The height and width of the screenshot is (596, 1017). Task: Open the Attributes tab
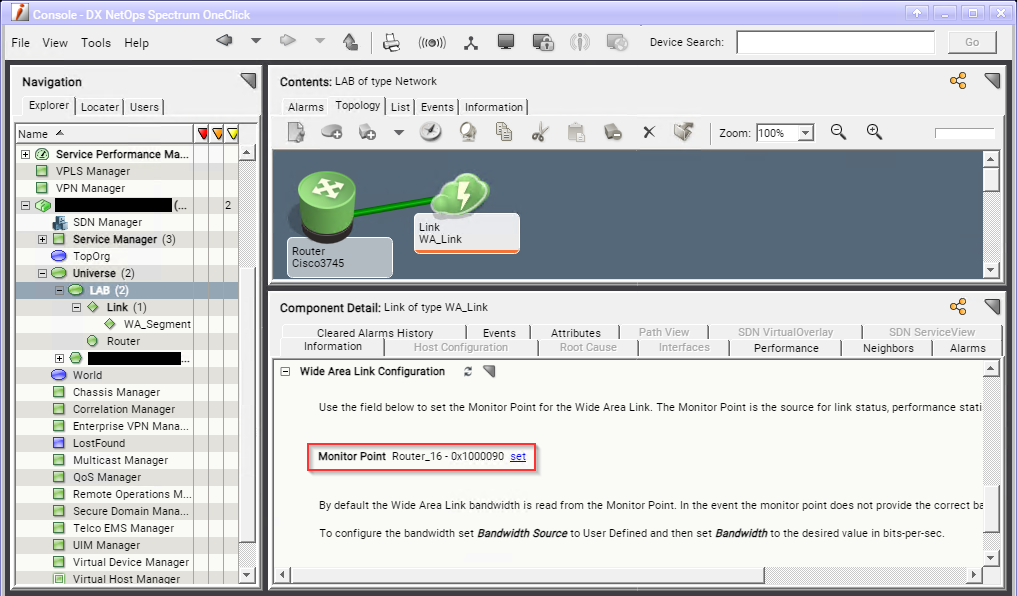575,333
